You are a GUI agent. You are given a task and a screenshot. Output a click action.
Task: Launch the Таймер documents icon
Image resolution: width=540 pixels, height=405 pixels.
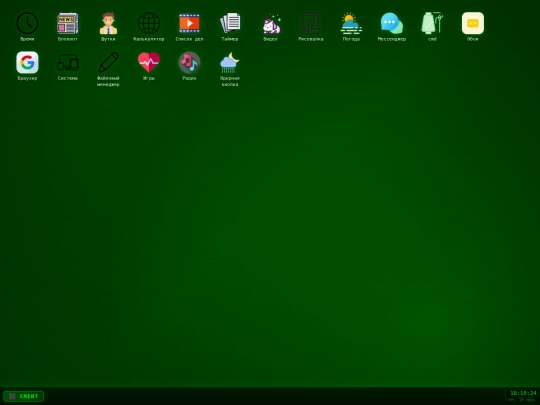pos(230,23)
